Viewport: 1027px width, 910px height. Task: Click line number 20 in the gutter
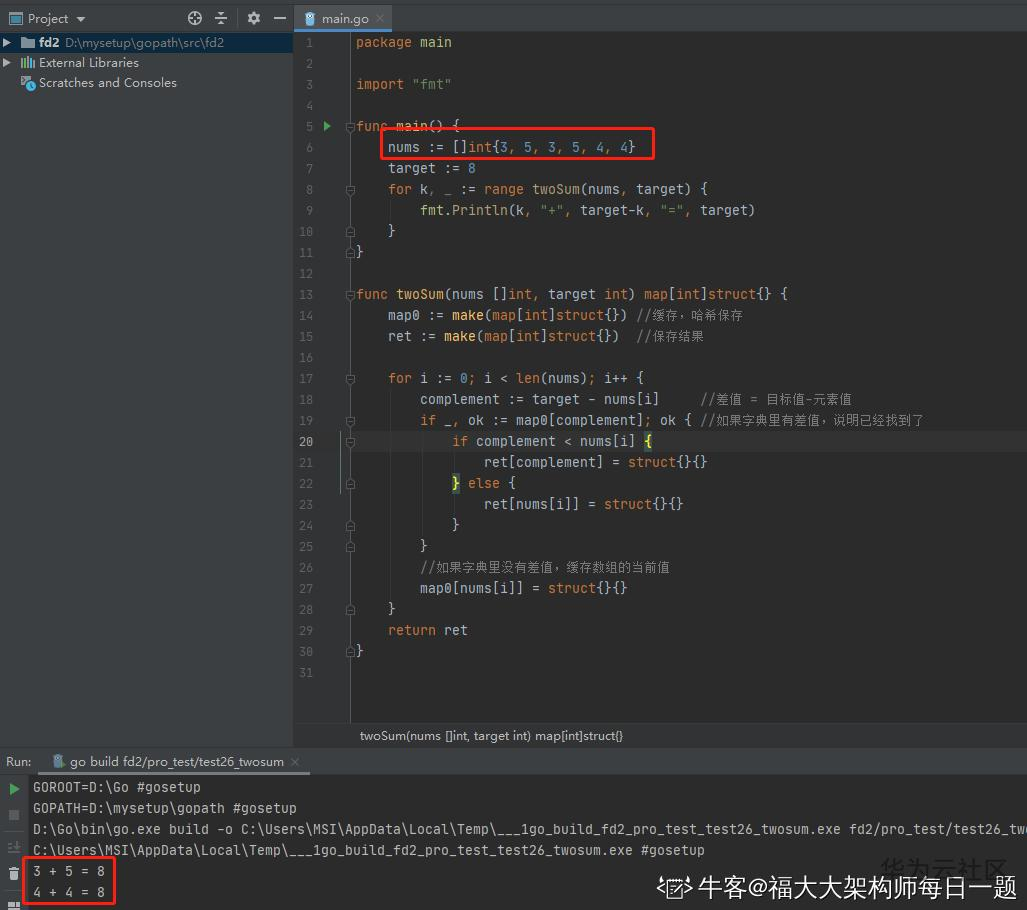point(306,442)
